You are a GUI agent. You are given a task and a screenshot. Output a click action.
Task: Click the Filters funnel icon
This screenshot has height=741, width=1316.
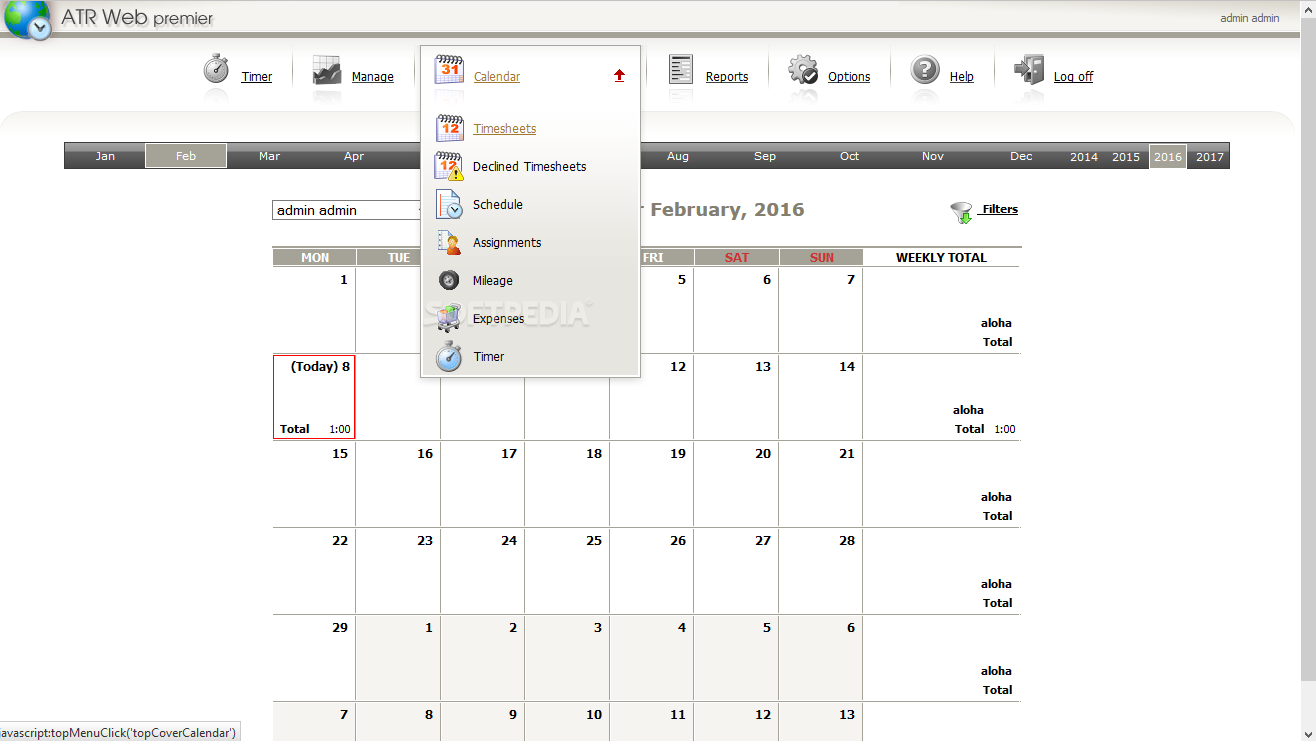pyautogui.click(x=962, y=212)
